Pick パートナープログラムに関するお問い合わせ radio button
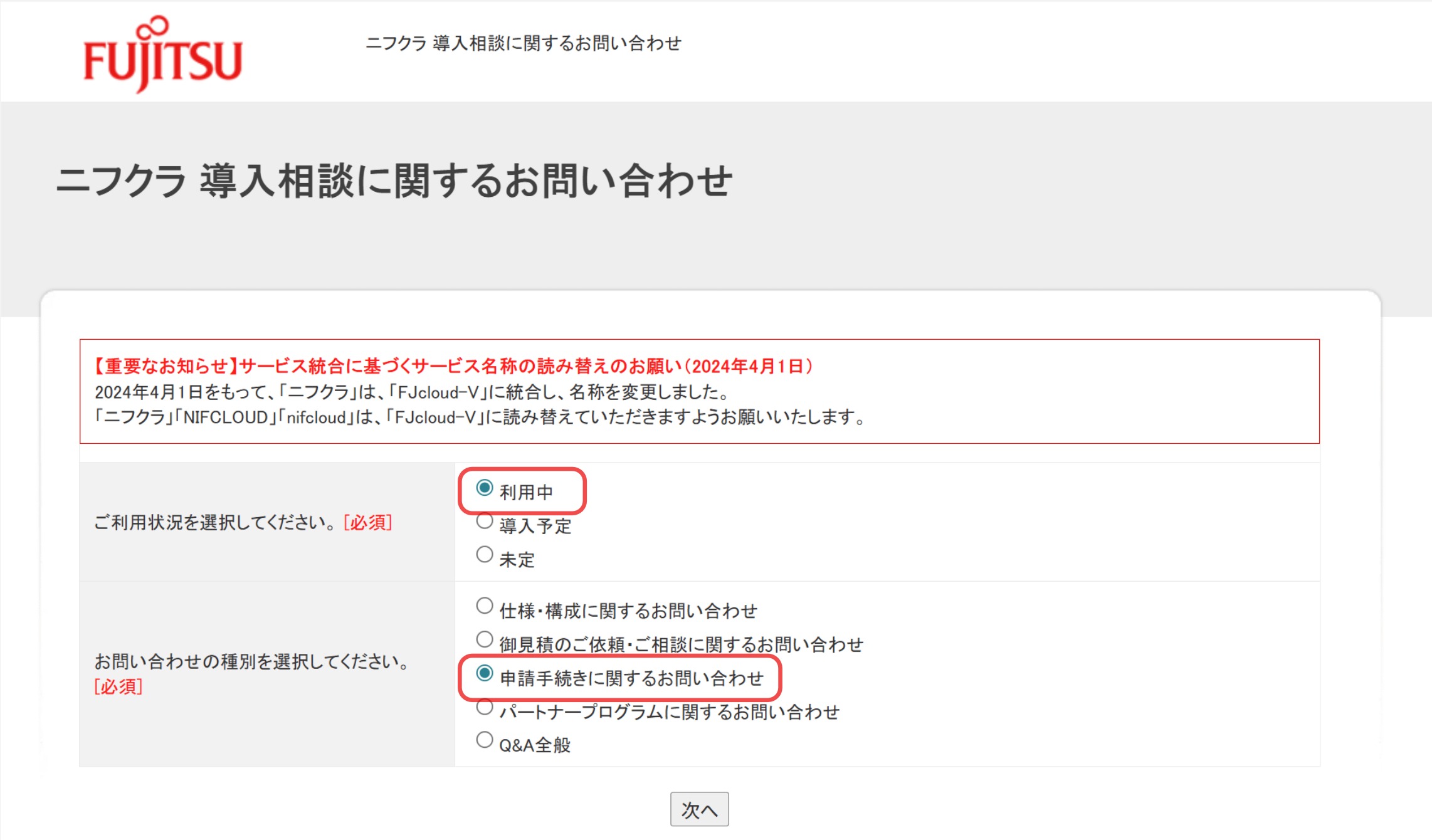The width and height of the screenshot is (1432, 840). point(485,707)
